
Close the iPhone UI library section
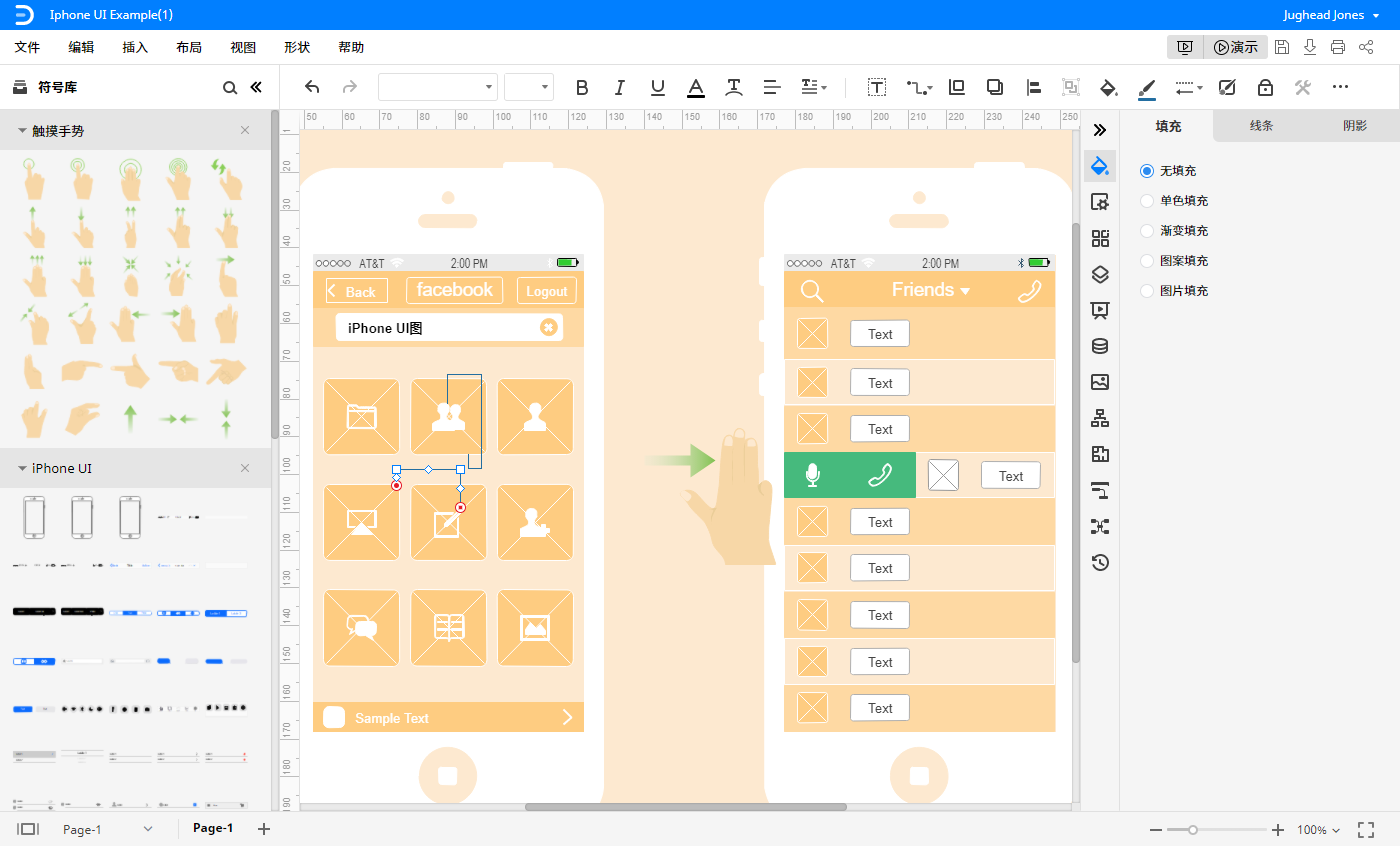coord(245,468)
